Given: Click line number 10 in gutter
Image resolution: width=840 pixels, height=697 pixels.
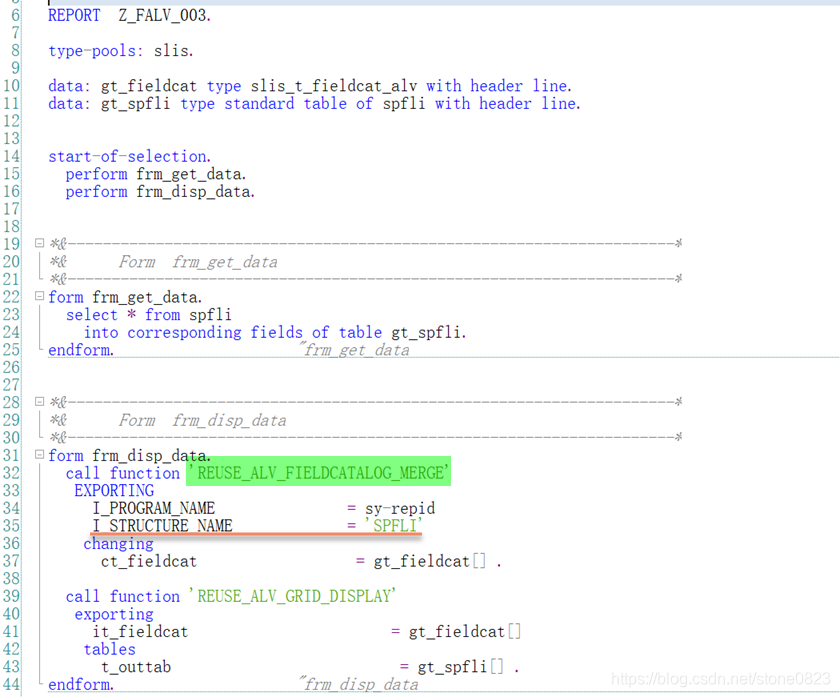Looking at the screenshot, I should [11, 86].
